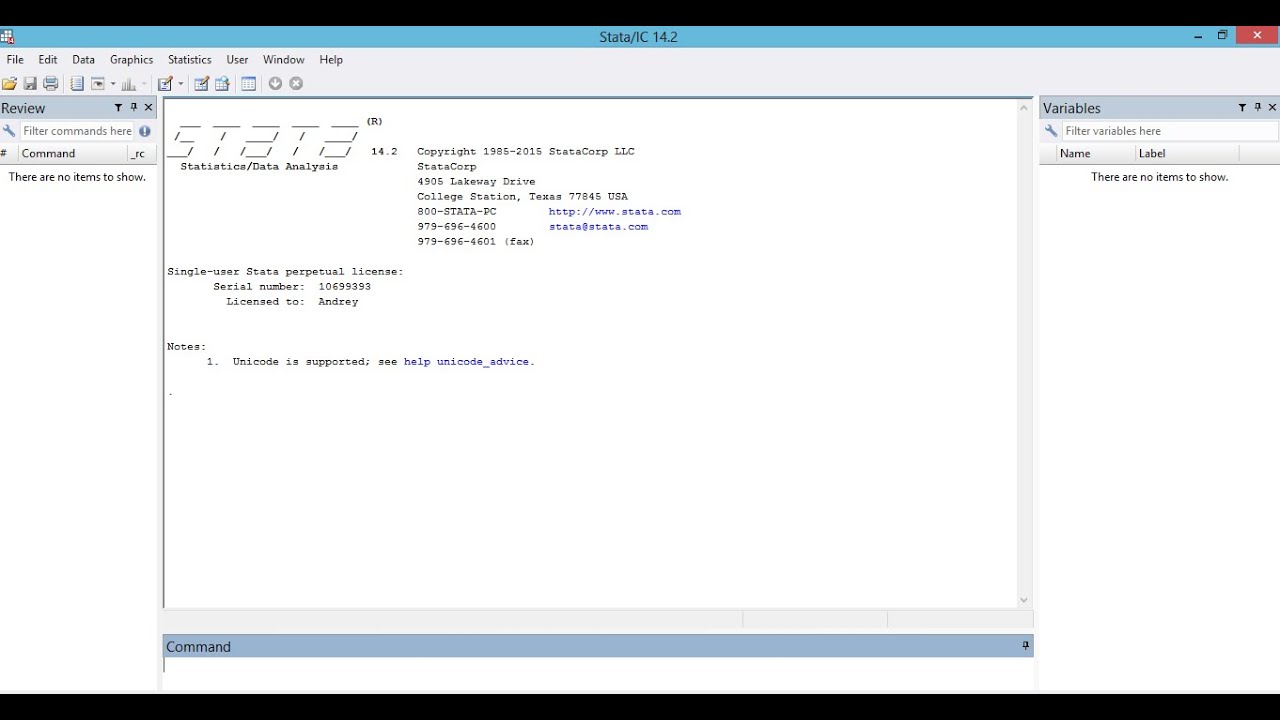Click the Variables panel filter funnel icon
The image size is (1280, 720).
pyautogui.click(x=1242, y=108)
